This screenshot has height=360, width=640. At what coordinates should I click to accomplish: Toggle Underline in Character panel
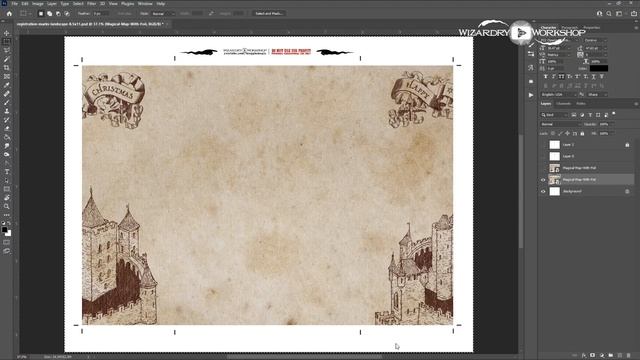point(593,77)
